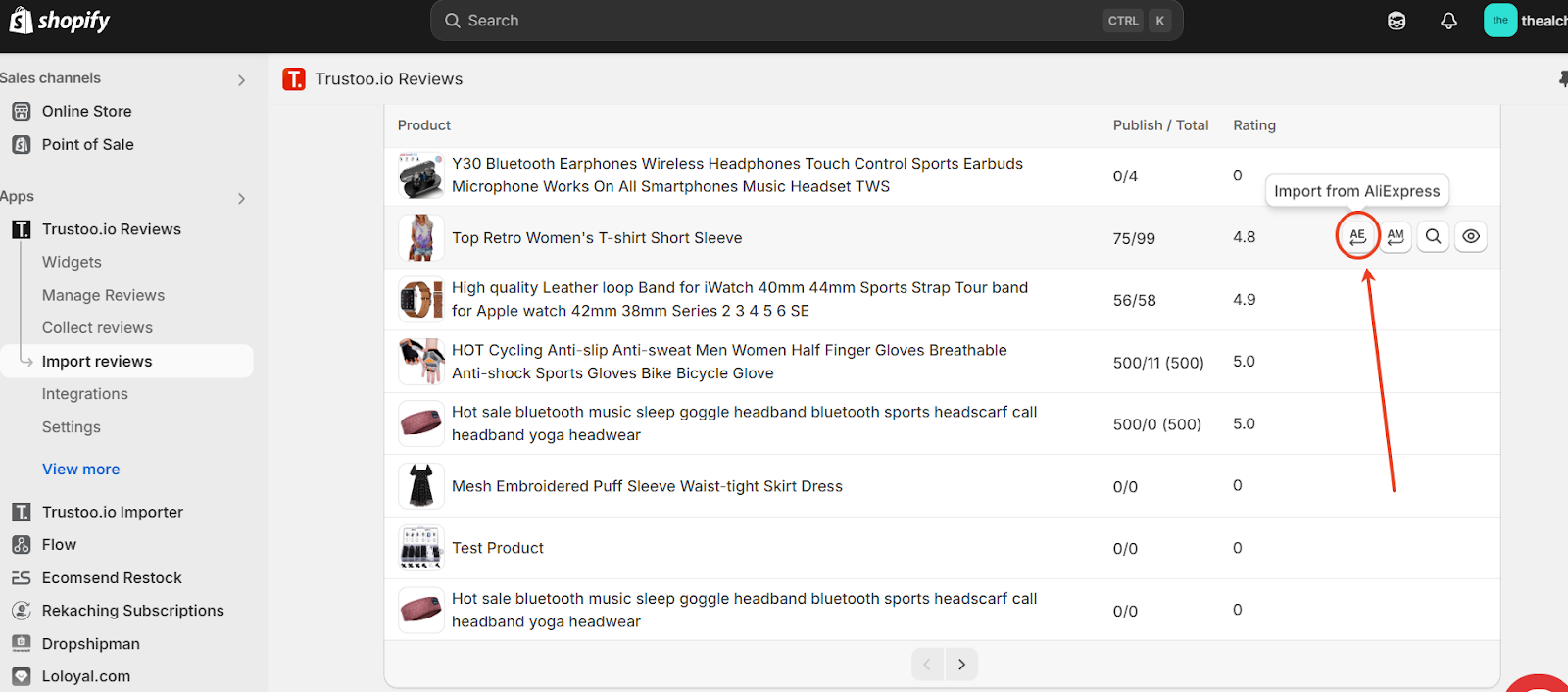Click the magnifier icon in T-shirt row

(x=1433, y=236)
